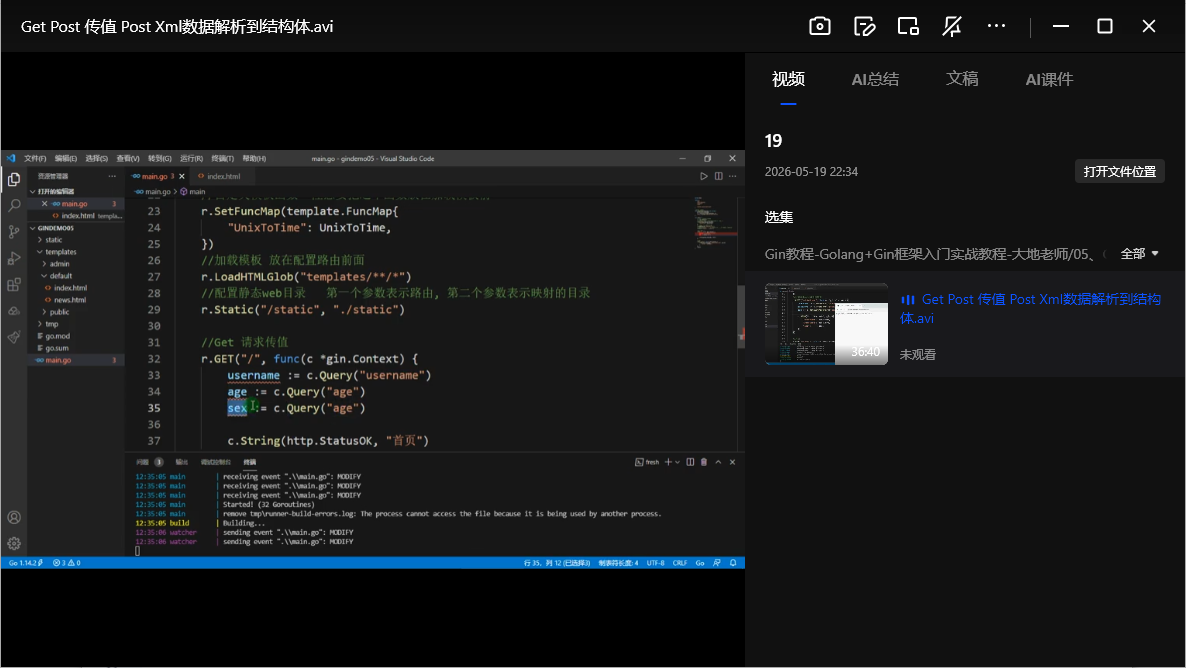Viewport: 1186px width, 668px height.
Task: Switch to the 调试控制台 debug console tab
Action: (x=216, y=462)
